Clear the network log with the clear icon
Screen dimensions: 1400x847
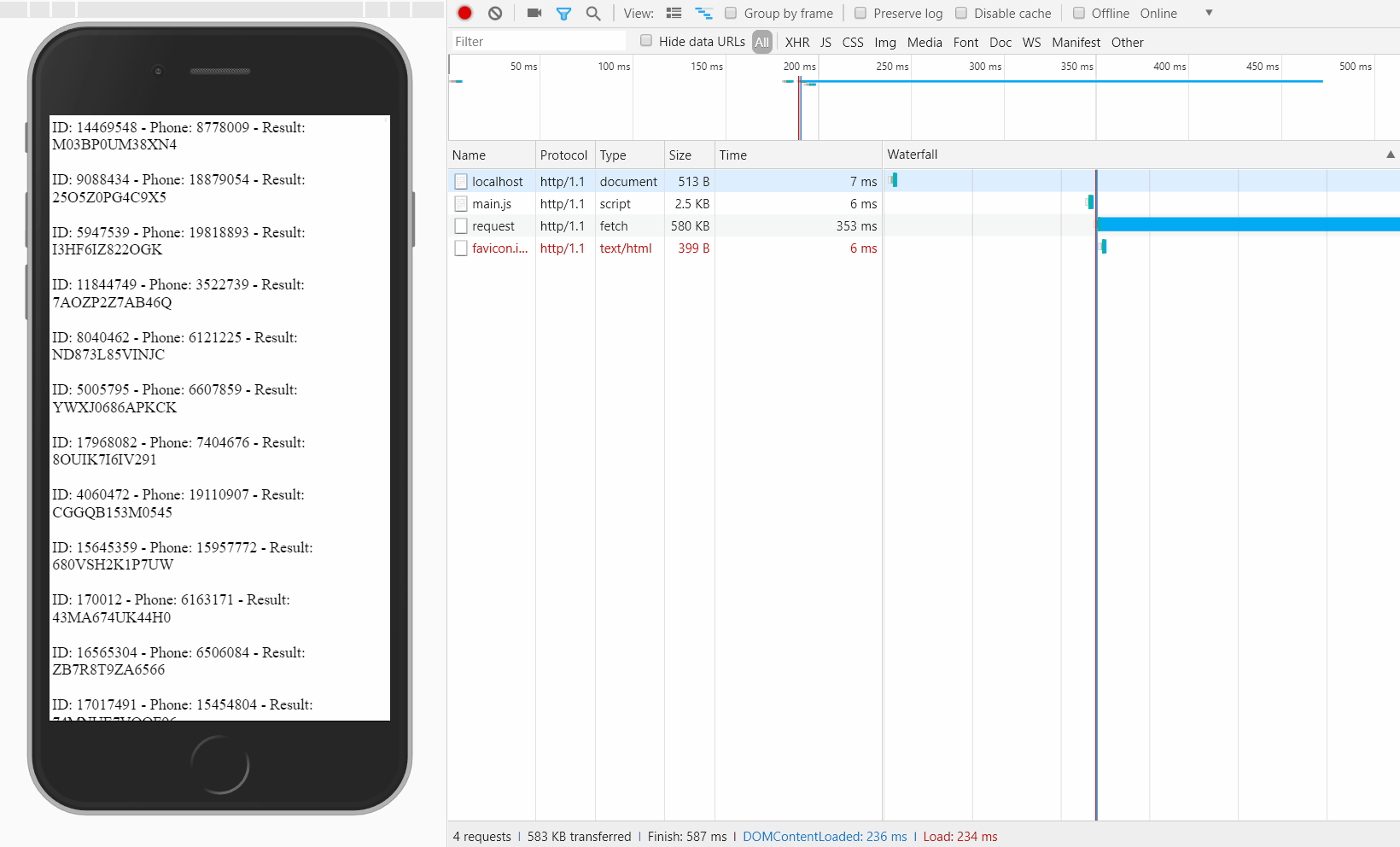pos(495,13)
